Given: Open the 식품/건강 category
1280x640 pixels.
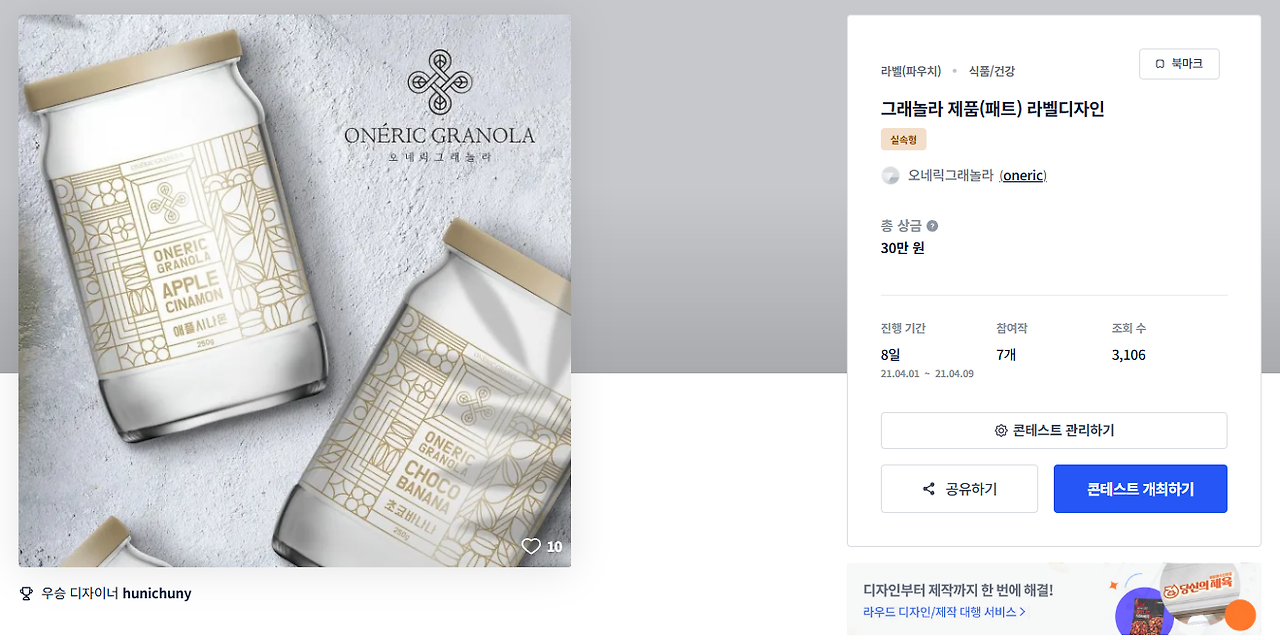Looking at the screenshot, I should pyautogui.click(x=992, y=71).
